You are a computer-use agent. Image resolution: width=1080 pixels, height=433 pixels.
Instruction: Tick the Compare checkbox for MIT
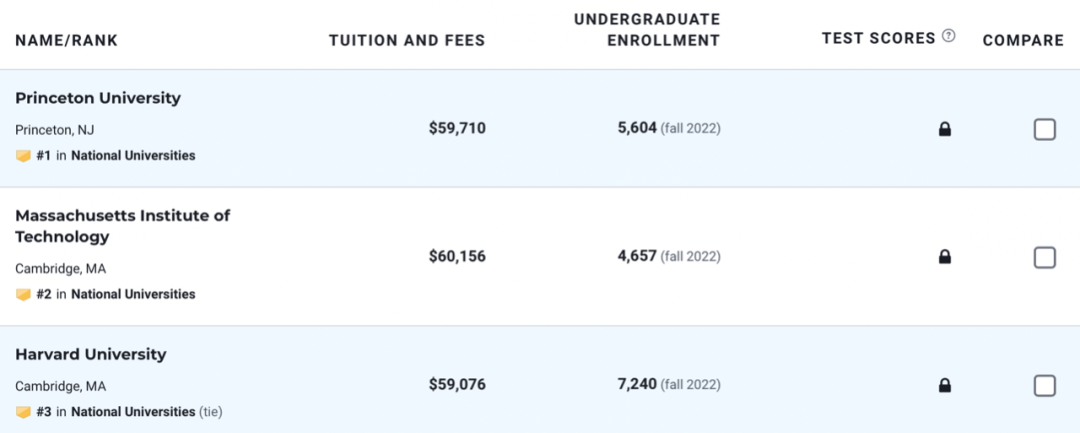click(x=1044, y=257)
